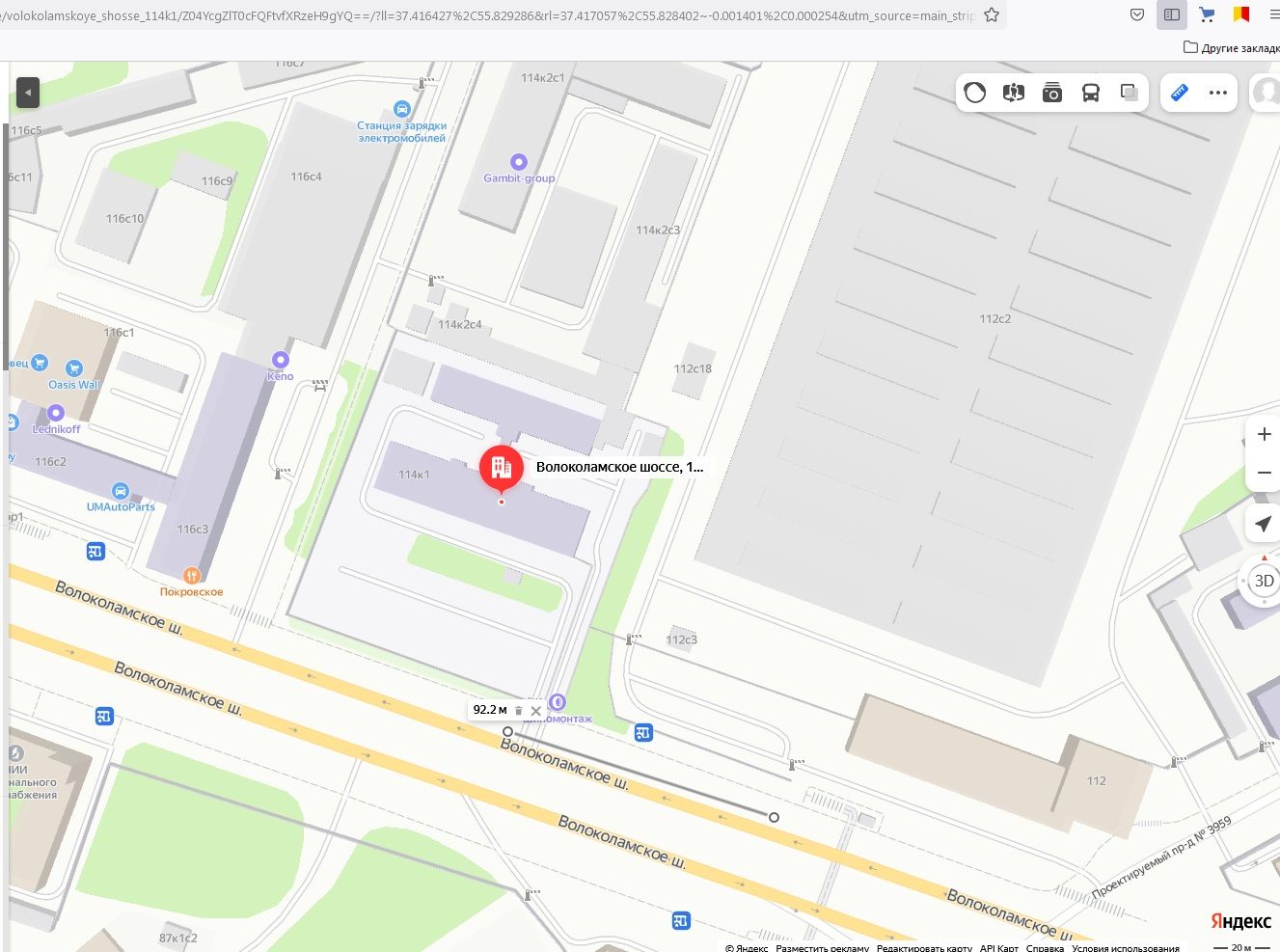Viewport: 1280px width, 952px height.
Task: Toggle public transport layer
Action: [x=1091, y=93]
